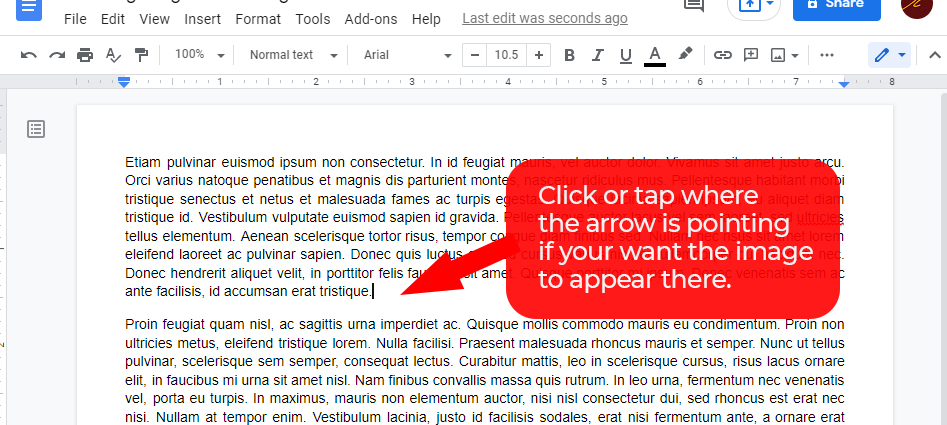Open the View menu
Viewport: 947px width, 425px height.
(155, 19)
